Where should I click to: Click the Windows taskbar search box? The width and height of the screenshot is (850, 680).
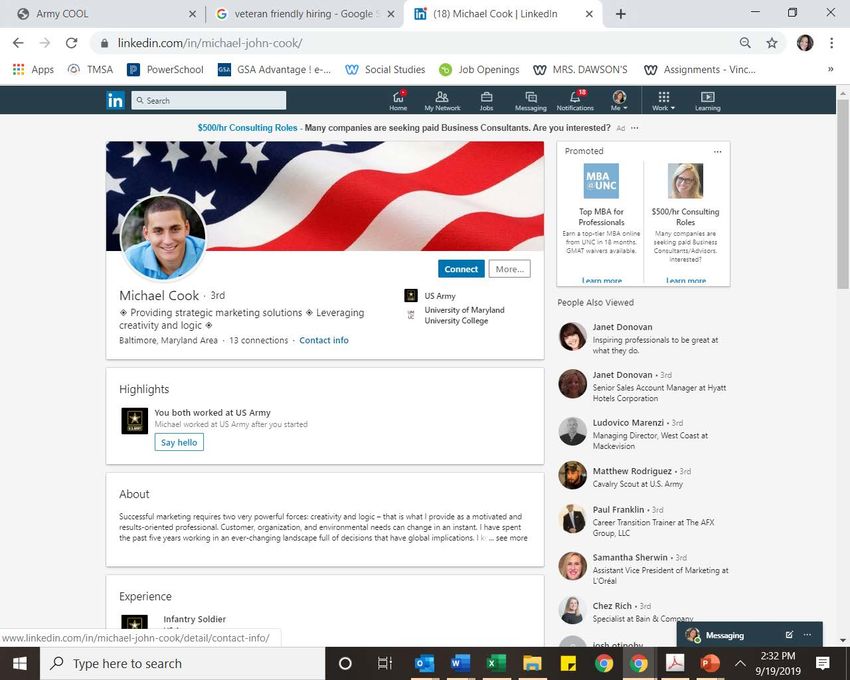tap(183, 663)
